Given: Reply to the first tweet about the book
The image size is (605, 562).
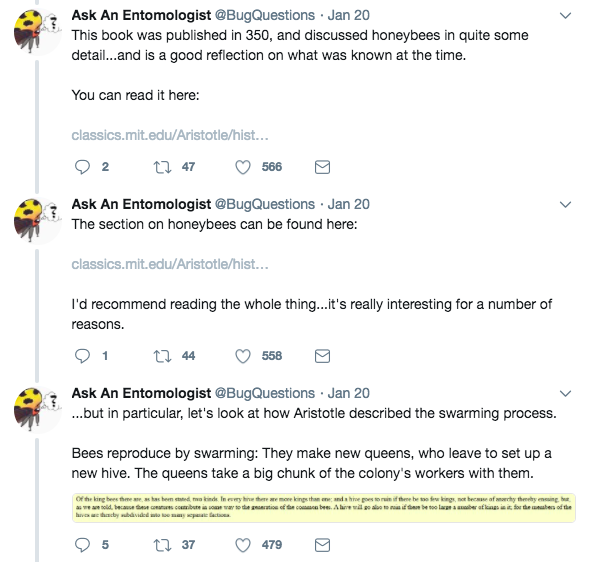Looking at the screenshot, I should pyautogui.click(x=84, y=166).
